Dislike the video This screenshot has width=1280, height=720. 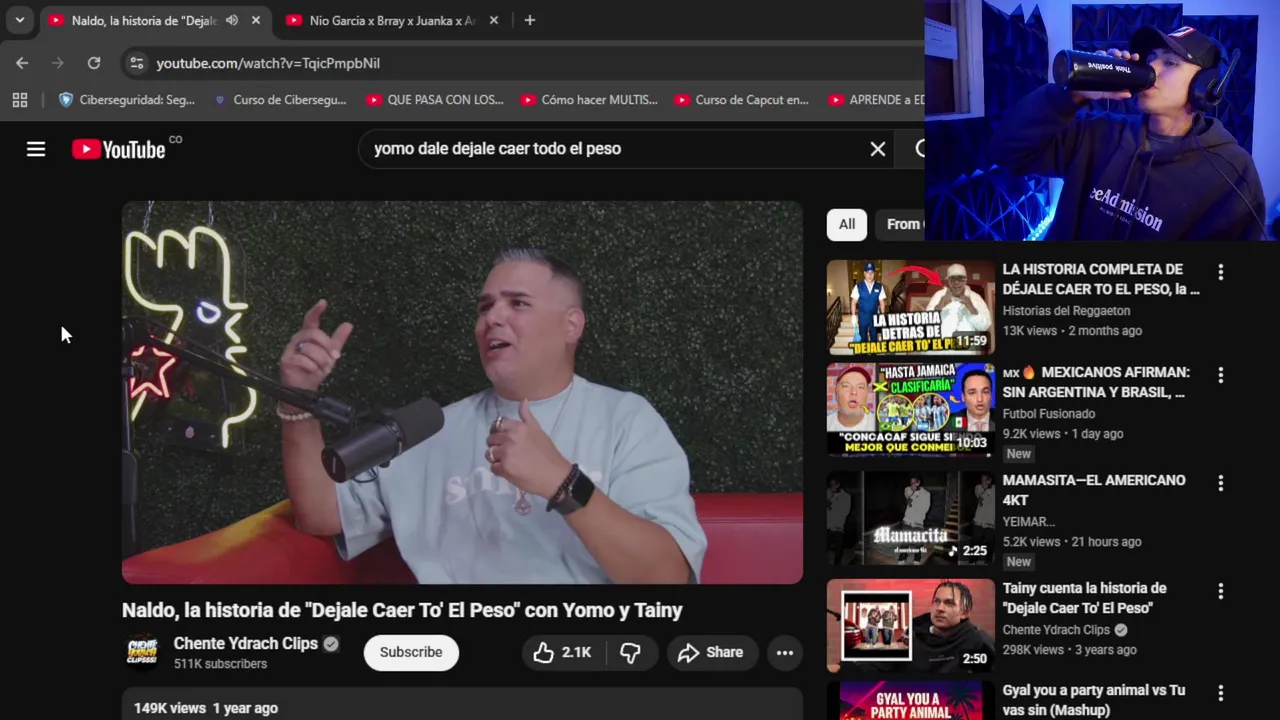click(x=630, y=652)
